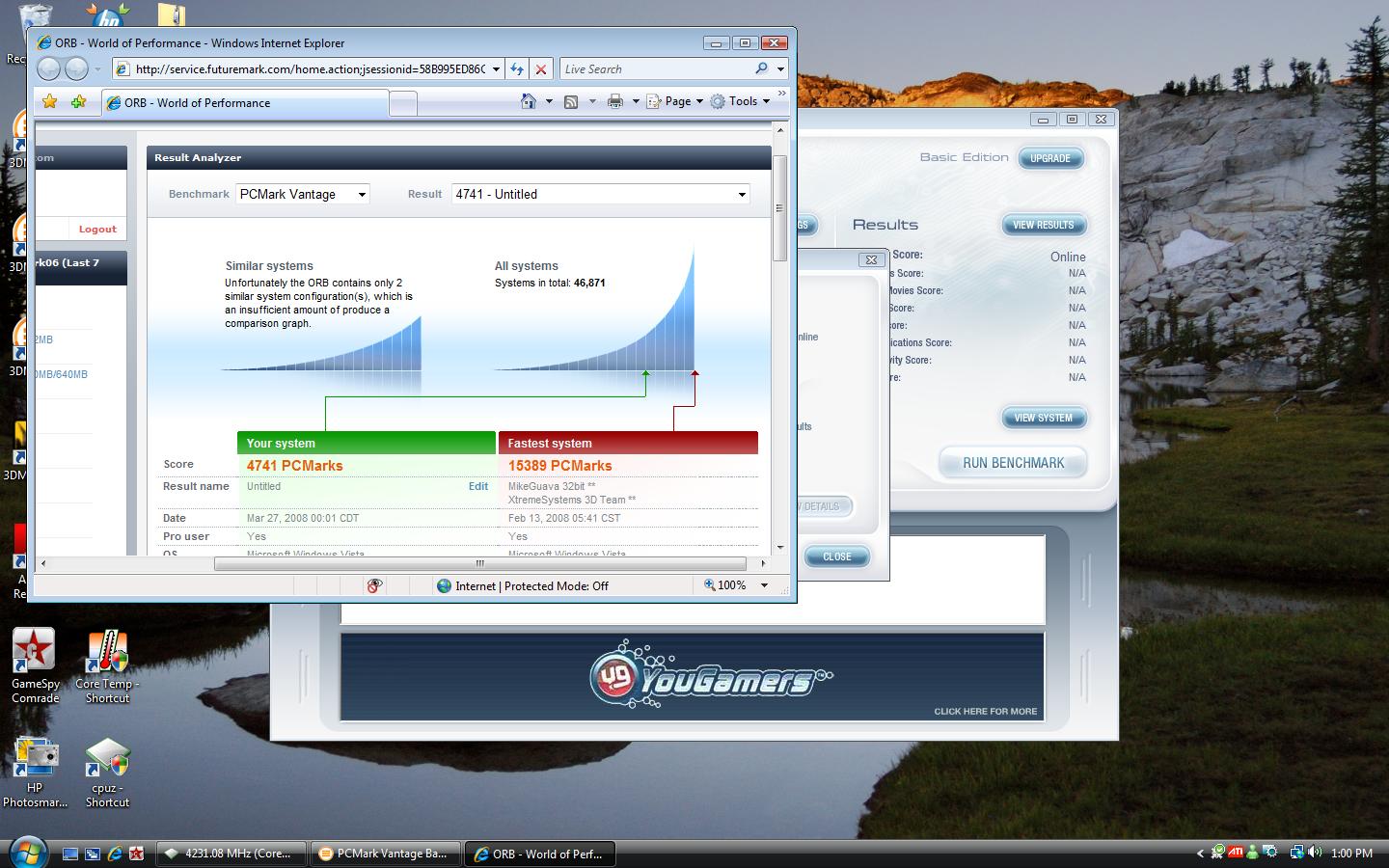Click the page horizontal scrollbar thumb
This screenshot has height=868, width=1389.
tap(479, 563)
